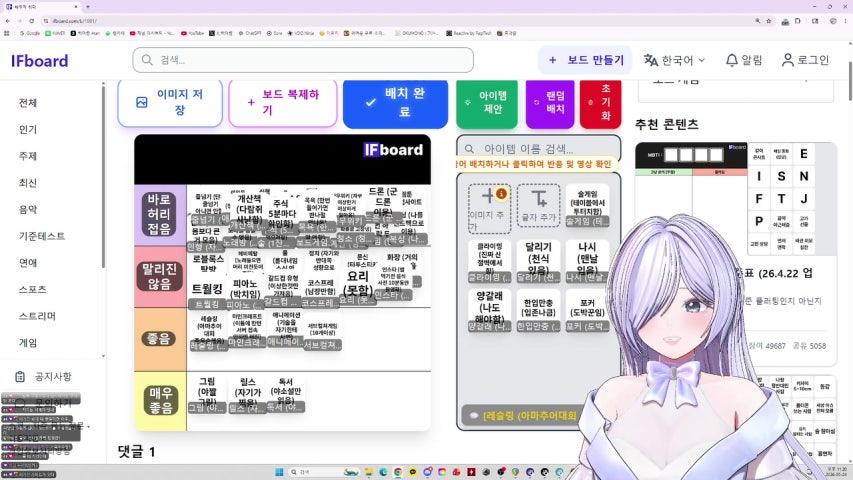
Task: Click the orange 좋음 tier label
Action: [159, 339]
